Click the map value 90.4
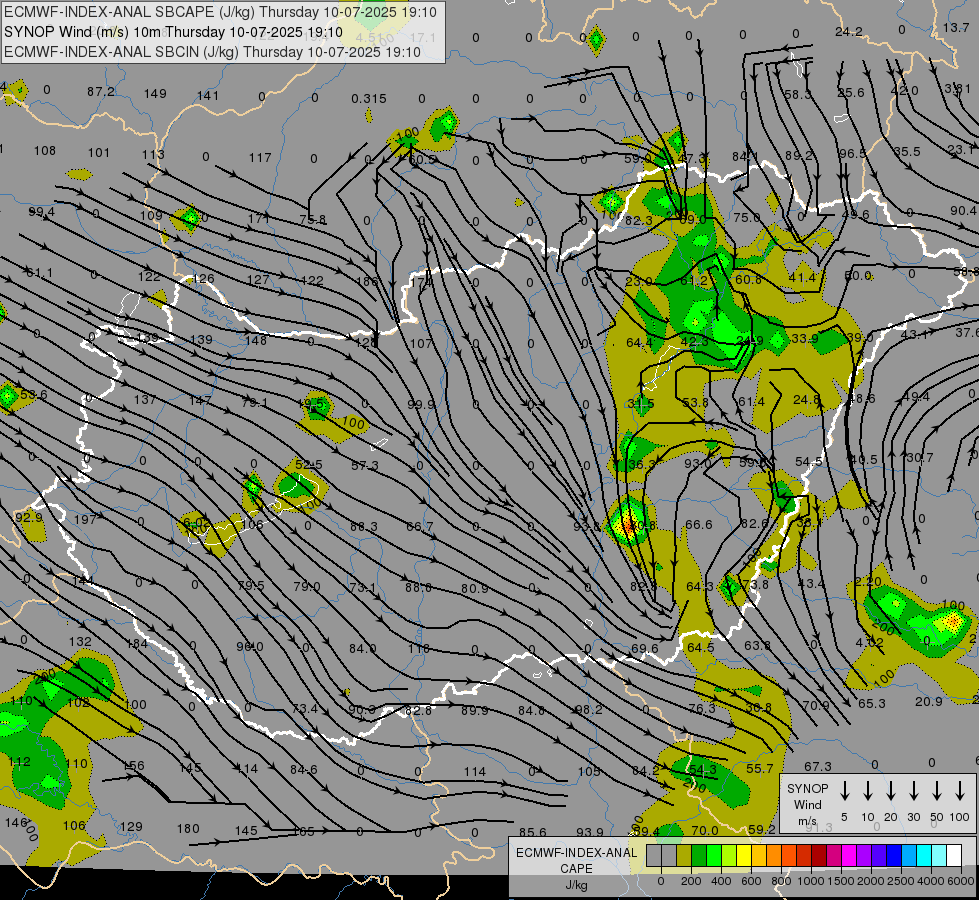The height and width of the screenshot is (900, 979). [963, 211]
